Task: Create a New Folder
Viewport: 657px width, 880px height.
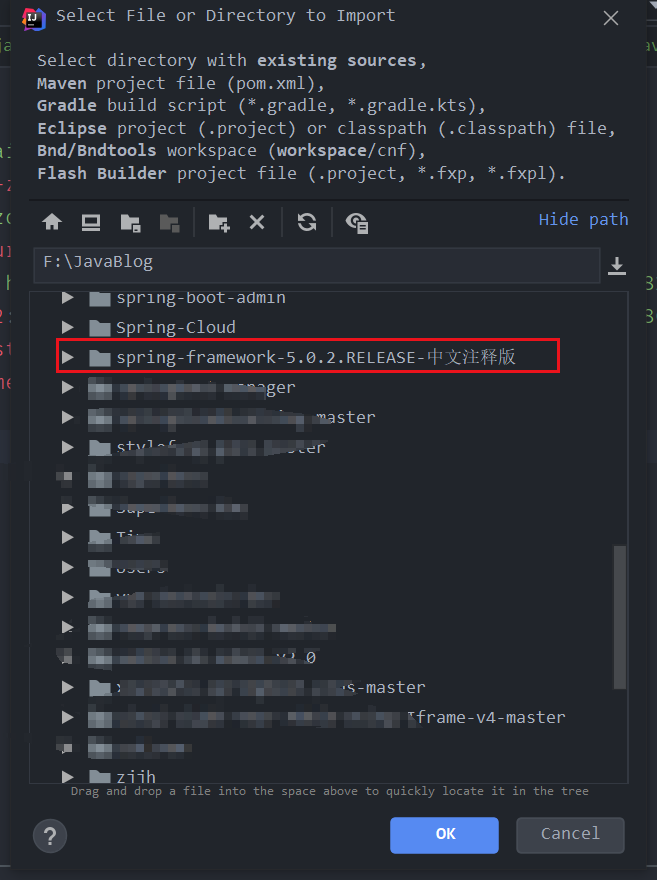Action: 219,223
